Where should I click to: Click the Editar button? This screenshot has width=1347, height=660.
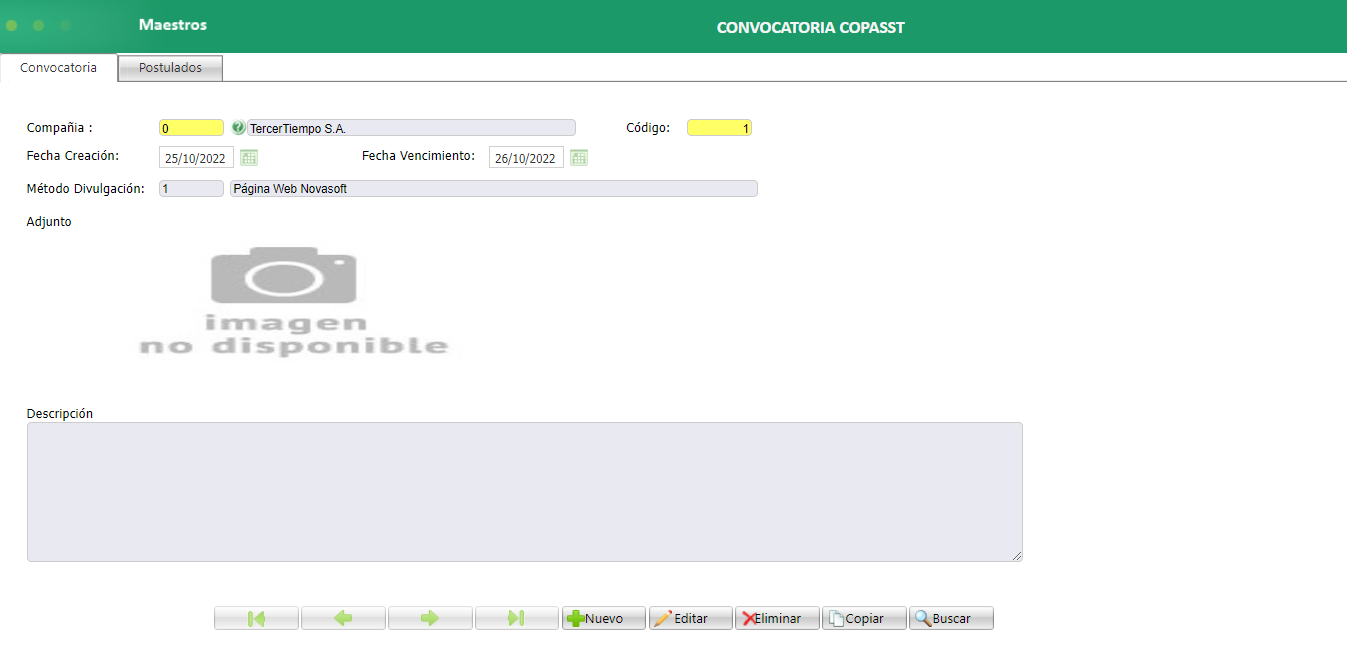click(691, 618)
